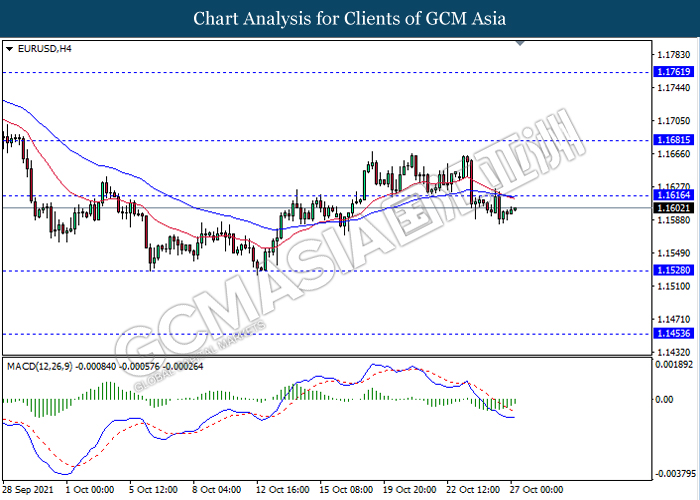Click the chart shift triangle marker at top
Viewport: 700px width, 500px height.
point(520,43)
